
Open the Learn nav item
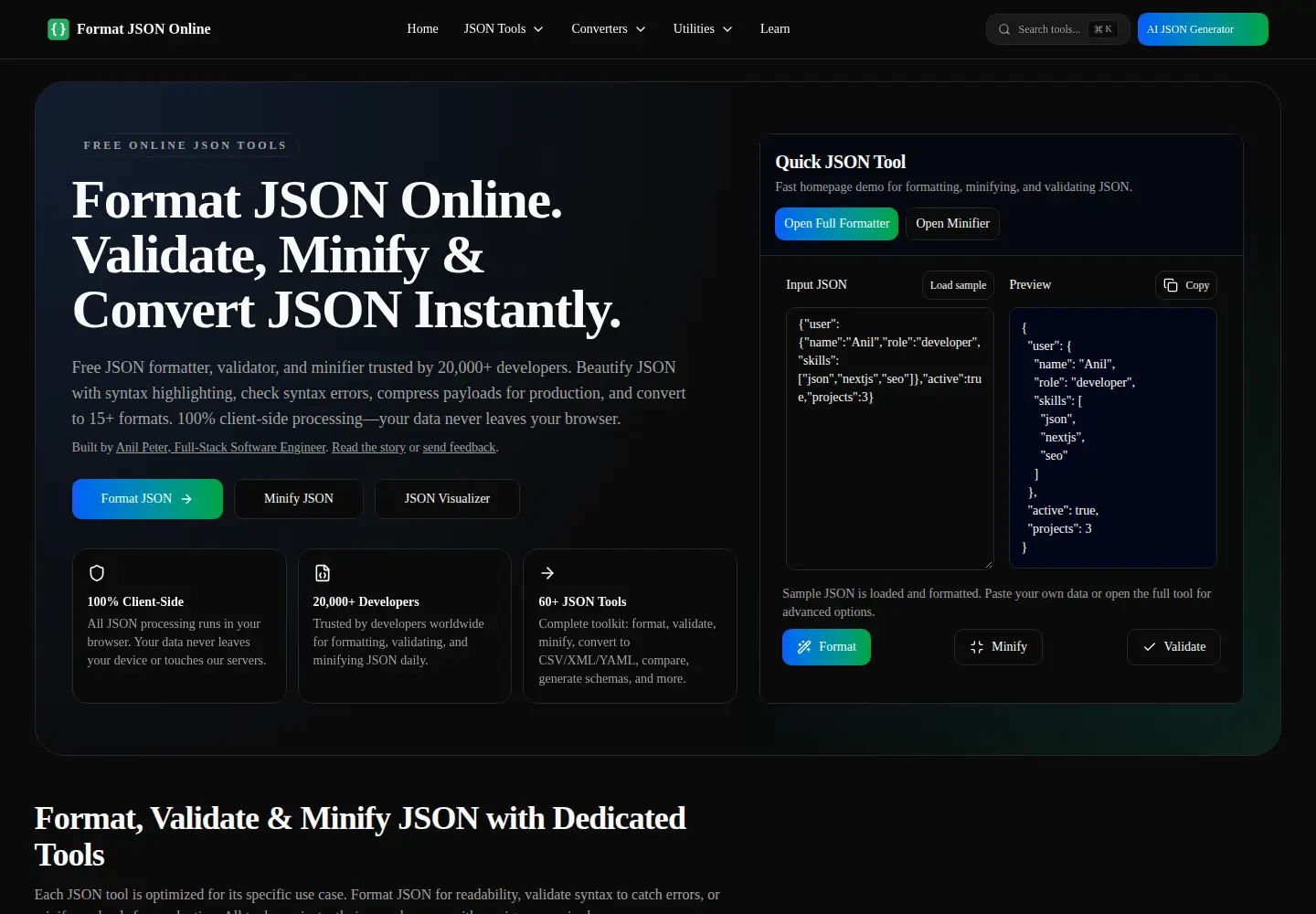click(775, 29)
